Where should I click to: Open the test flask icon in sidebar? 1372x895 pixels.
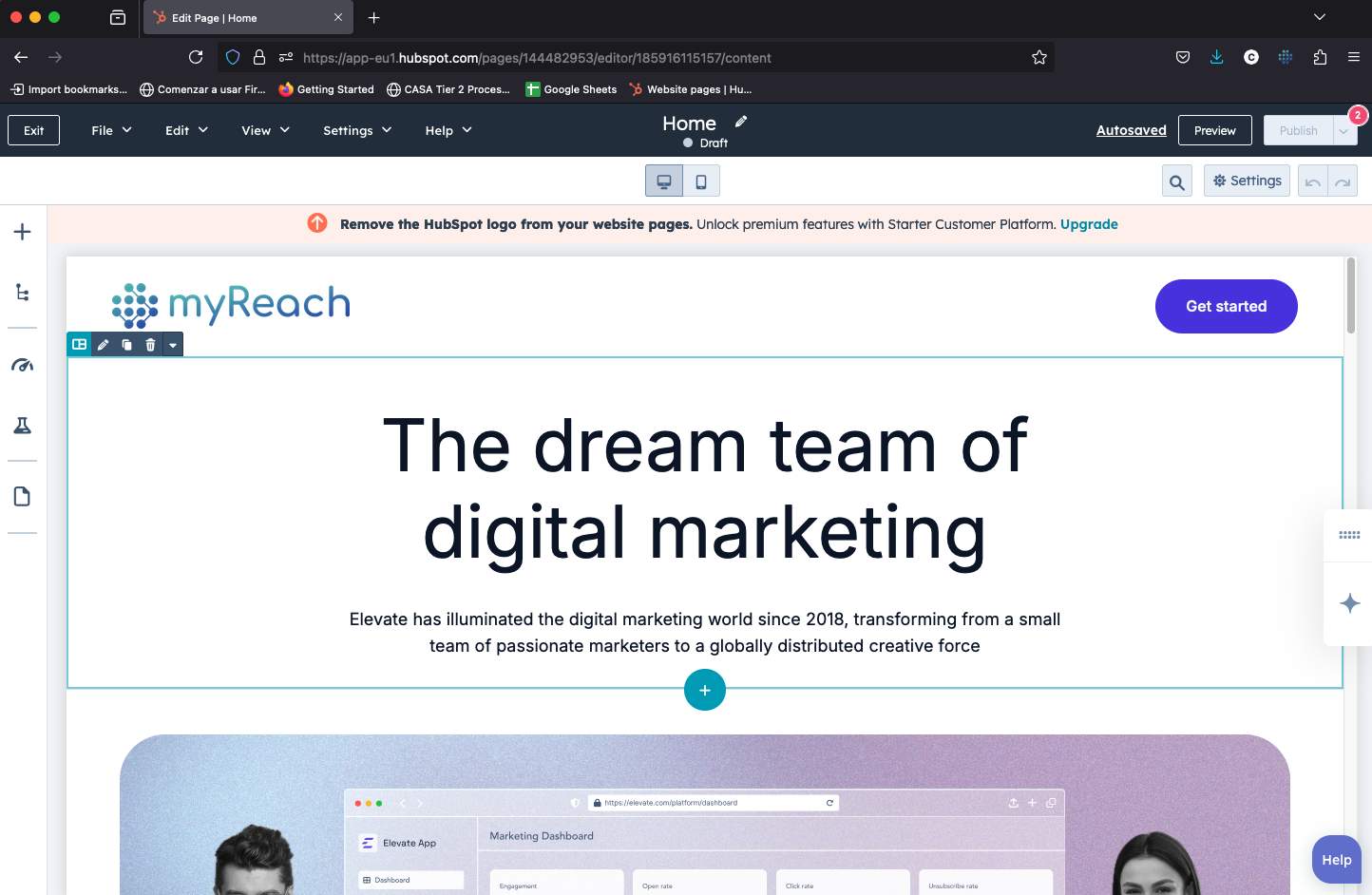[23, 426]
